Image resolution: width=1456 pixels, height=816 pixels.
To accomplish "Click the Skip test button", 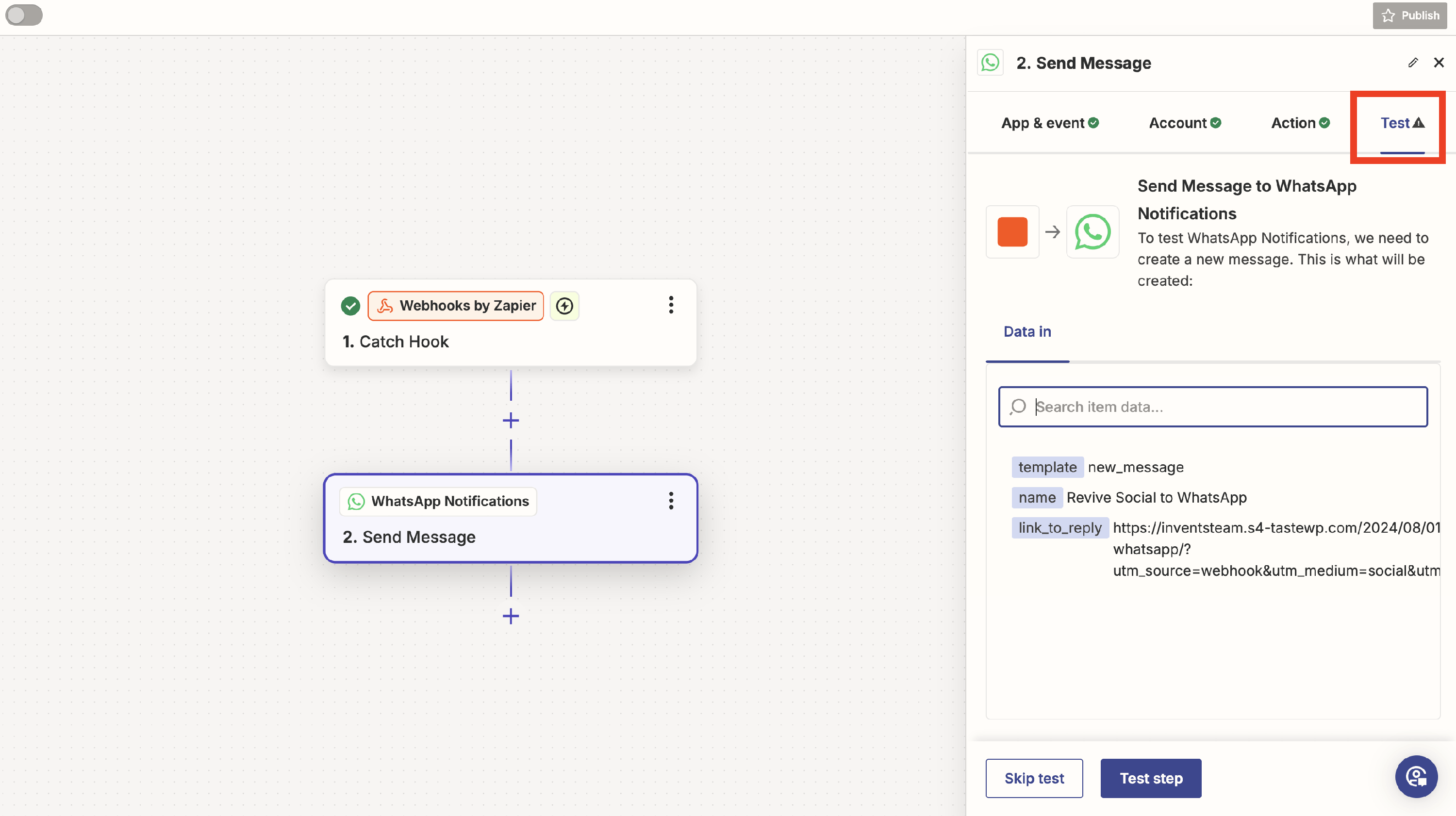I will tap(1034, 778).
